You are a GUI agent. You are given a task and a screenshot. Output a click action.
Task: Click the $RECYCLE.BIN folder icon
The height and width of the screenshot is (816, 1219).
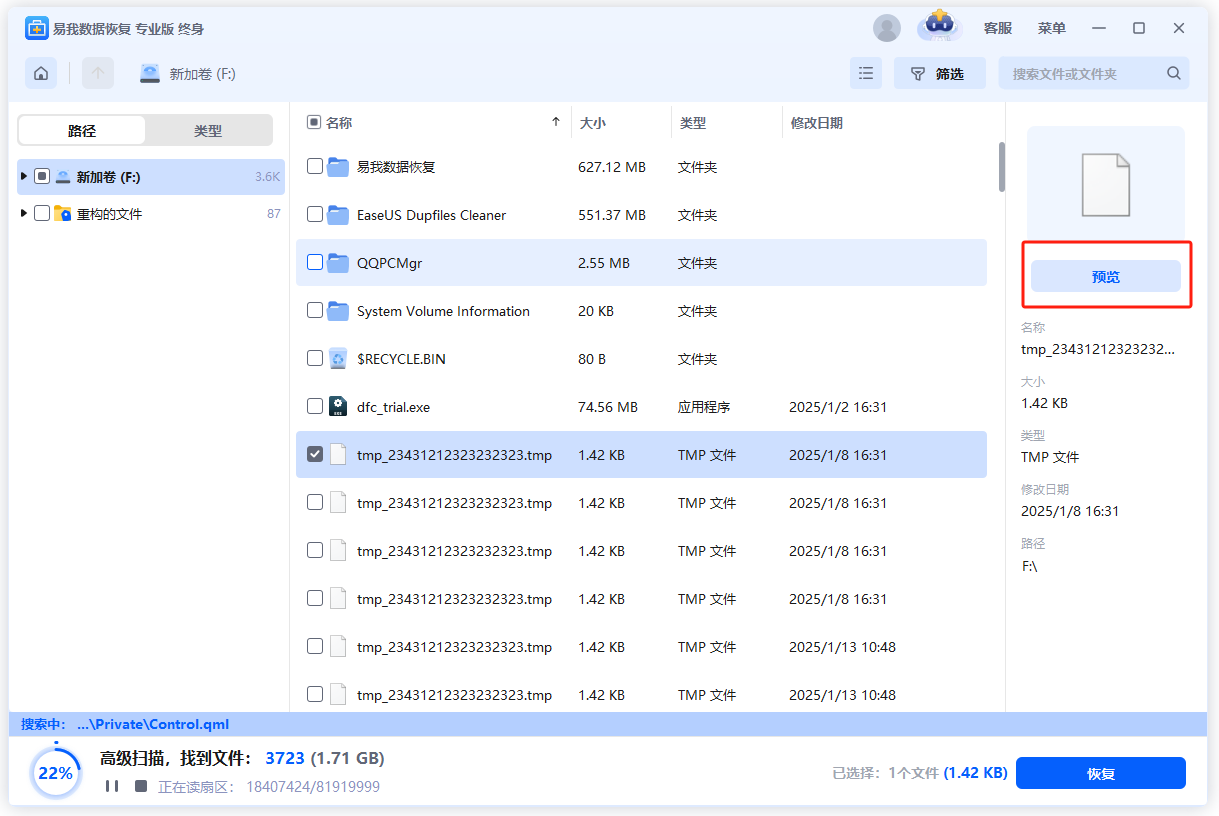click(338, 359)
